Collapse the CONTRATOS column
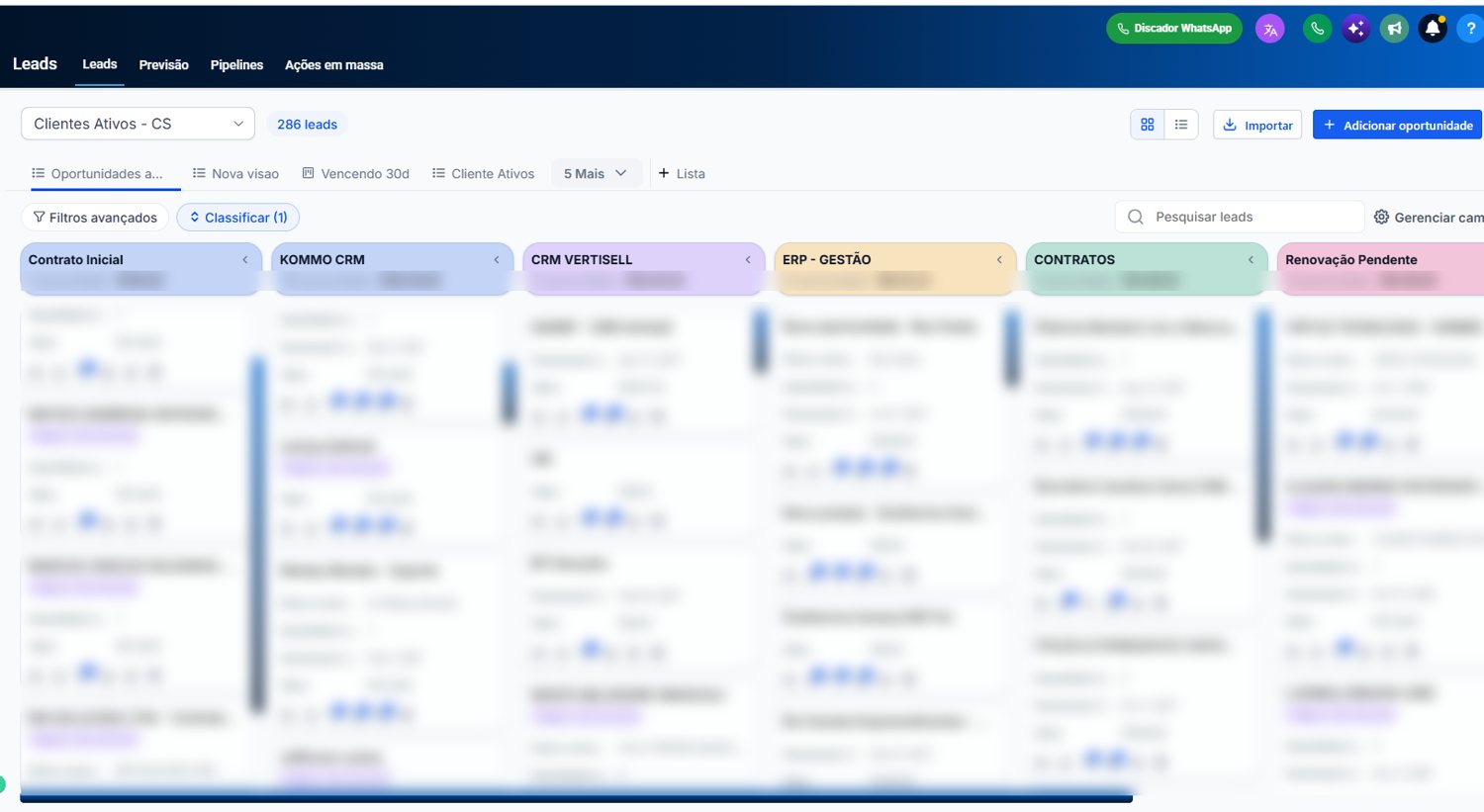1484x812 pixels. tap(1251, 260)
